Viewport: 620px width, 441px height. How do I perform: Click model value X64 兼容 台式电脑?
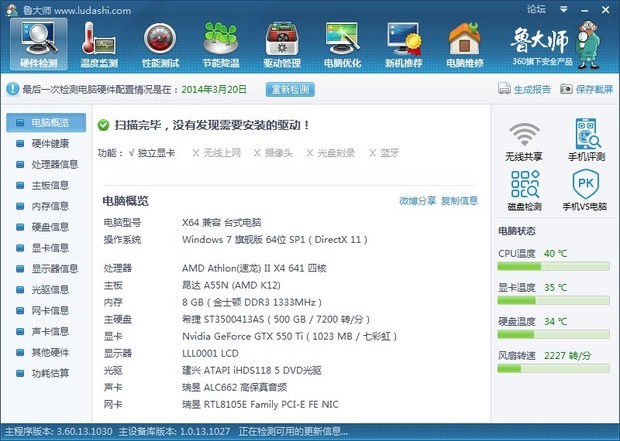(x=222, y=222)
